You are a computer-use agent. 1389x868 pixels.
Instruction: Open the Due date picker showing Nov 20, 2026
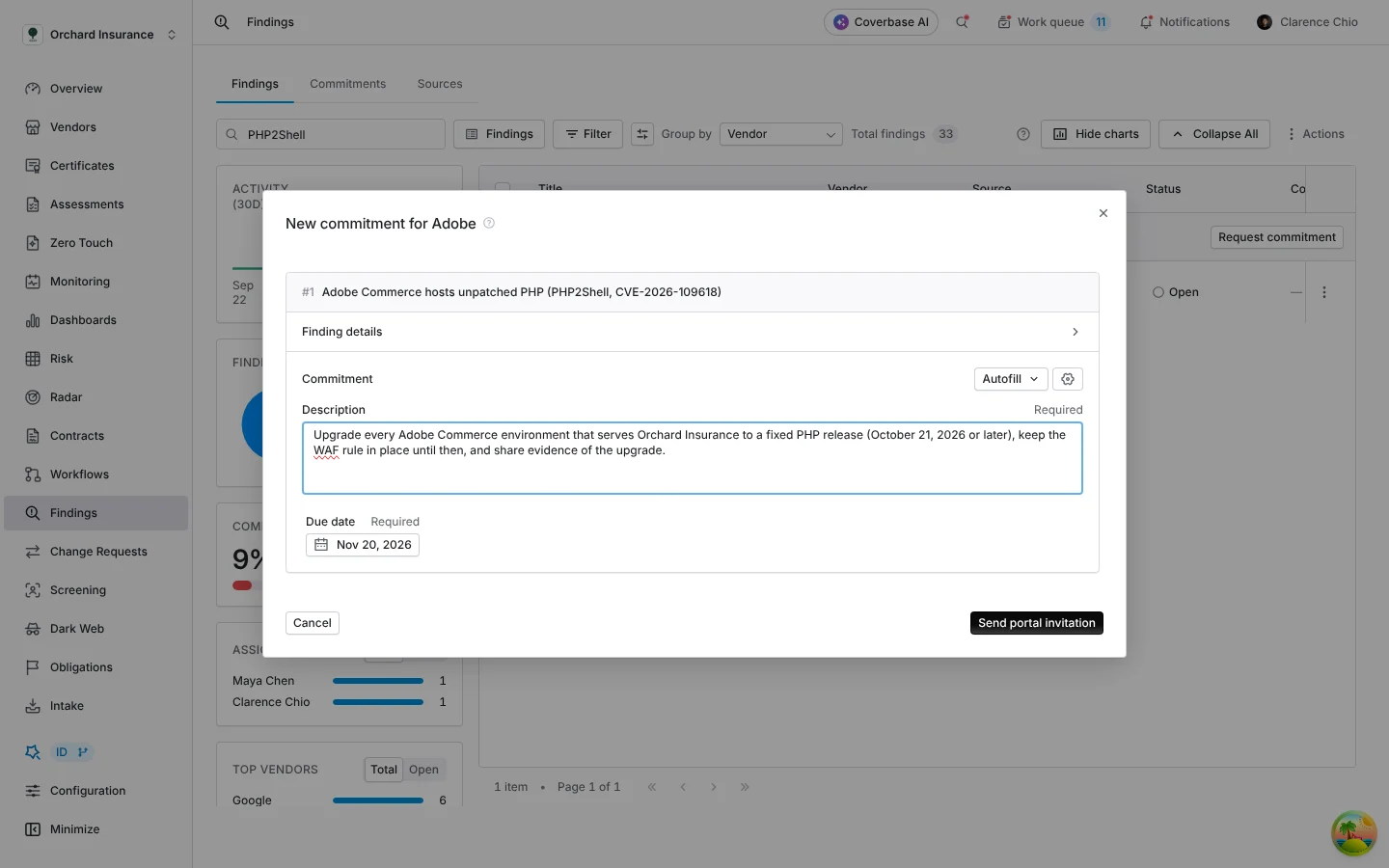click(363, 545)
